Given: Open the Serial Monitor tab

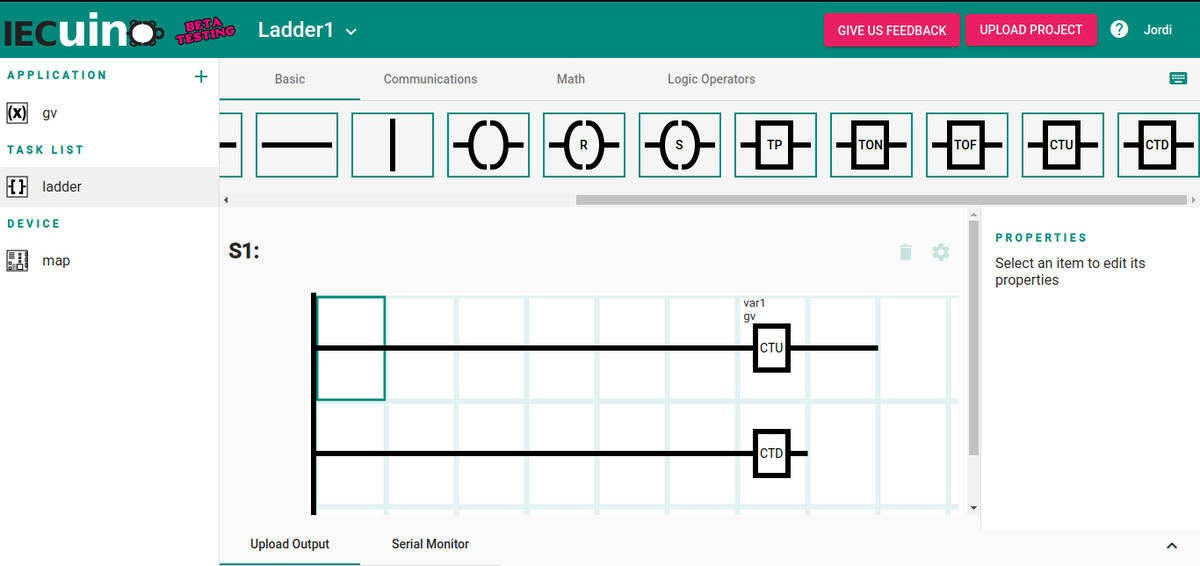Looking at the screenshot, I should [x=430, y=544].
